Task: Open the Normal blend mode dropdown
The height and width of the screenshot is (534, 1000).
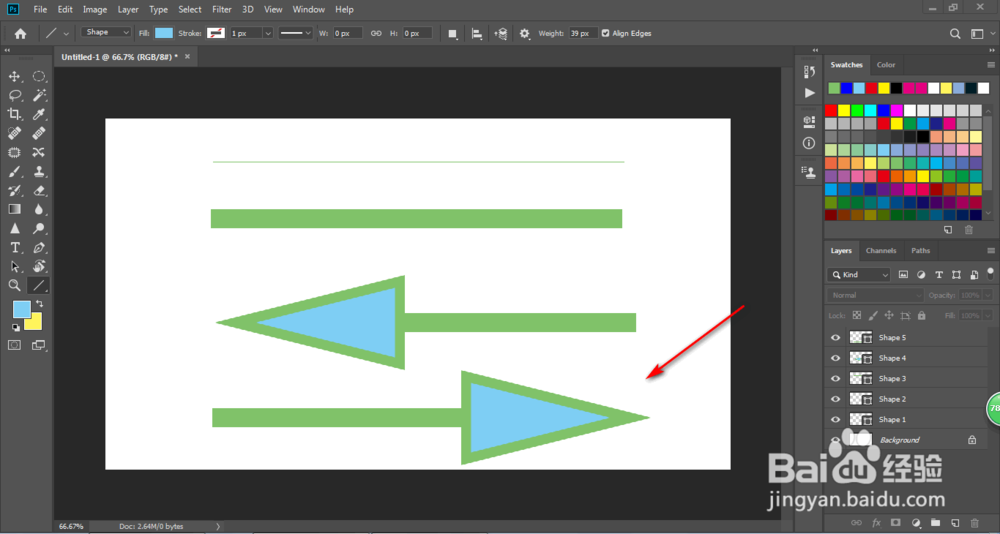Action: coord(875,295)
